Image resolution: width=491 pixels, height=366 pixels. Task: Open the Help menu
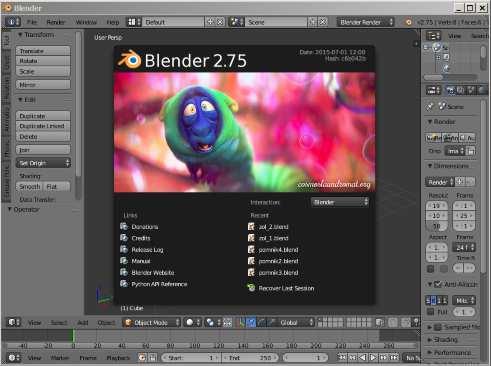(x=113, y=22)
